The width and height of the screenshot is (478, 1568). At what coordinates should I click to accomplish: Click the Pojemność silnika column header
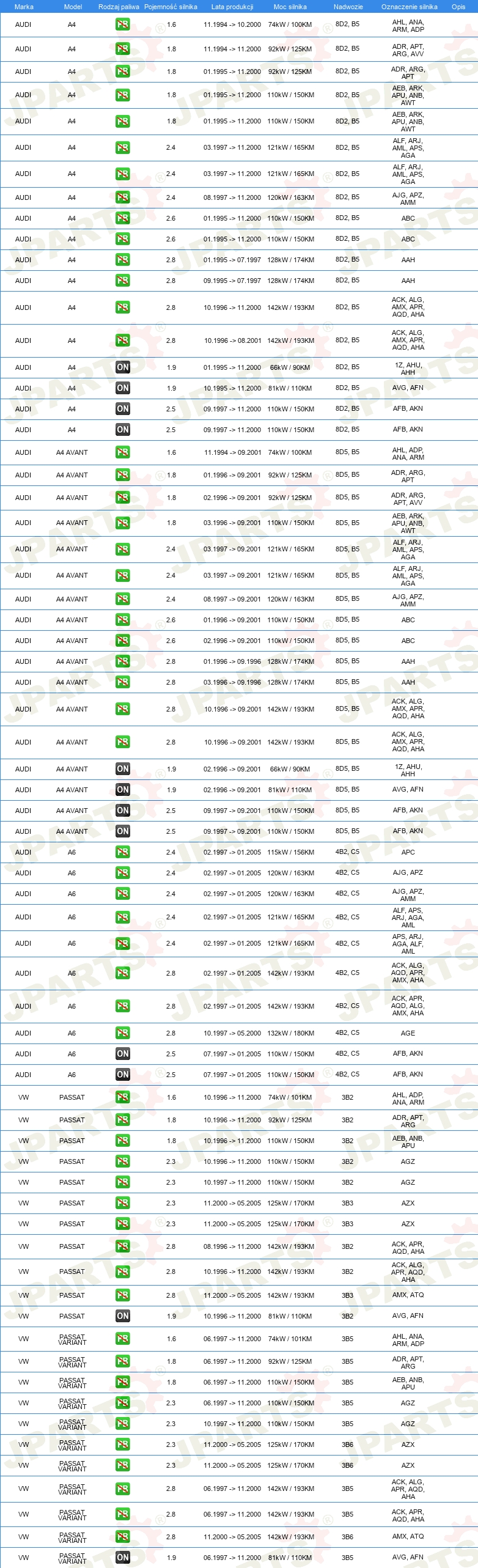(x=171, y=7)
